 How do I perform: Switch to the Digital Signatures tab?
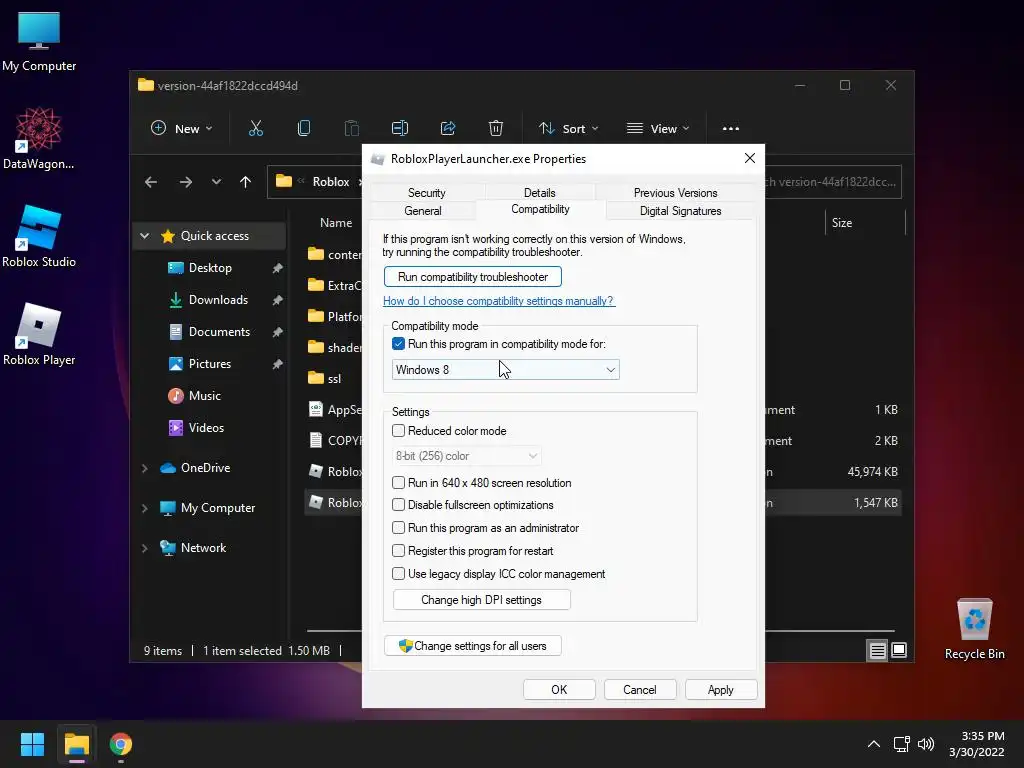point(680,211)
